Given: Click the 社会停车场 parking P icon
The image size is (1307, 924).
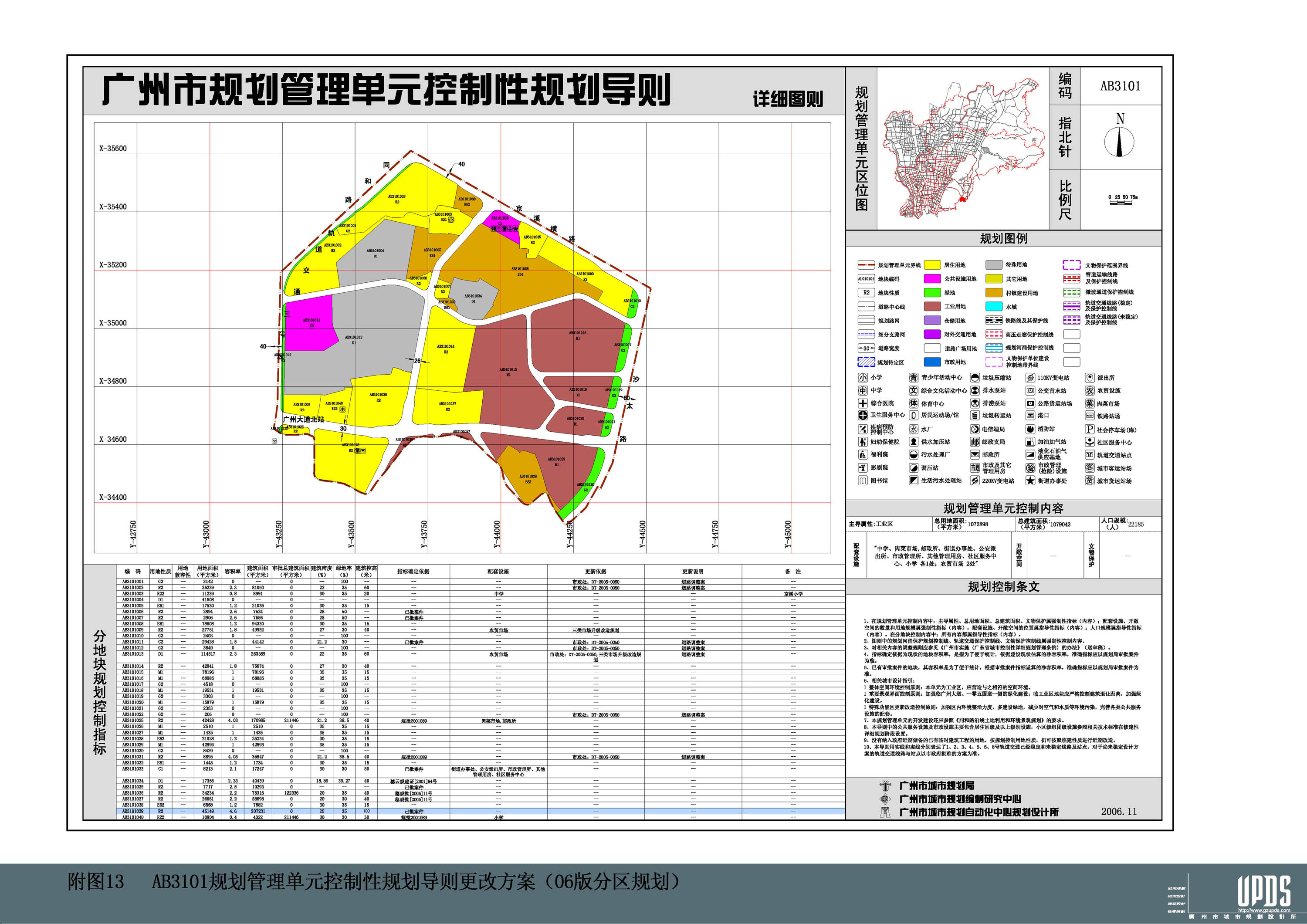Looking at the screenshot, I should (1090, 430).
